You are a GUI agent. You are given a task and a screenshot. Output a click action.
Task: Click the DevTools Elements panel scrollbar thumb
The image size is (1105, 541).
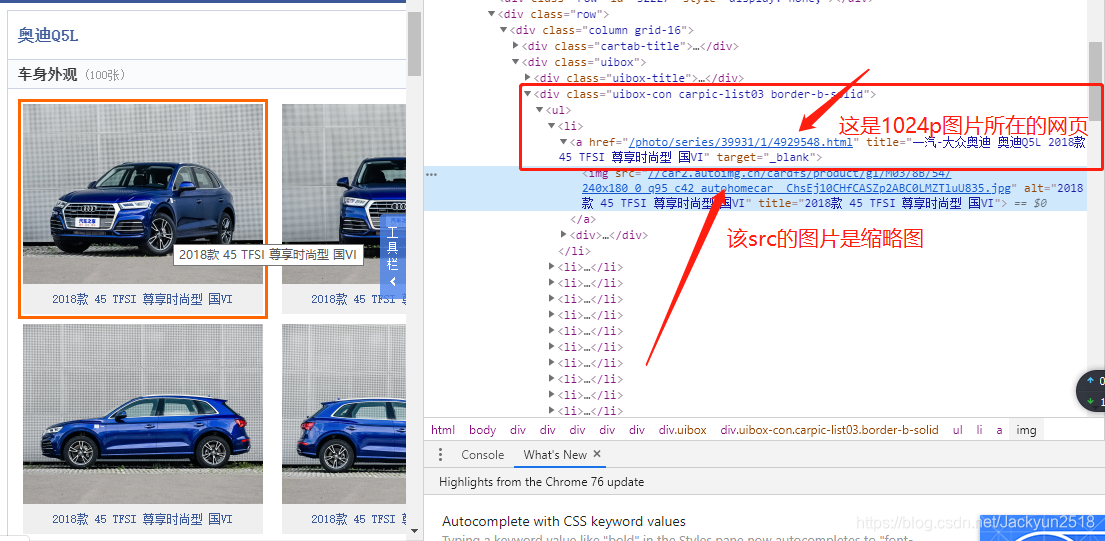[1096, 81]
